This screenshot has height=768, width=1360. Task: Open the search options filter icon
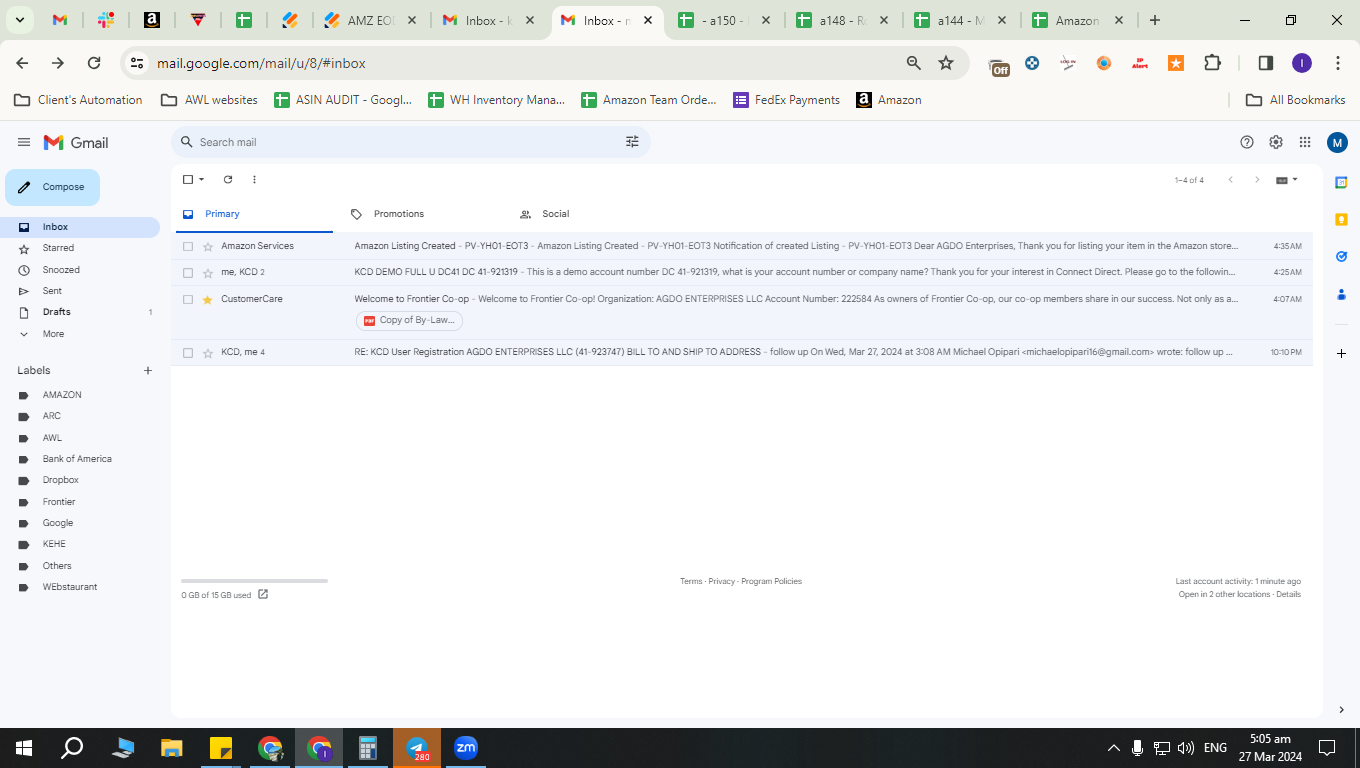pos(632,142)
